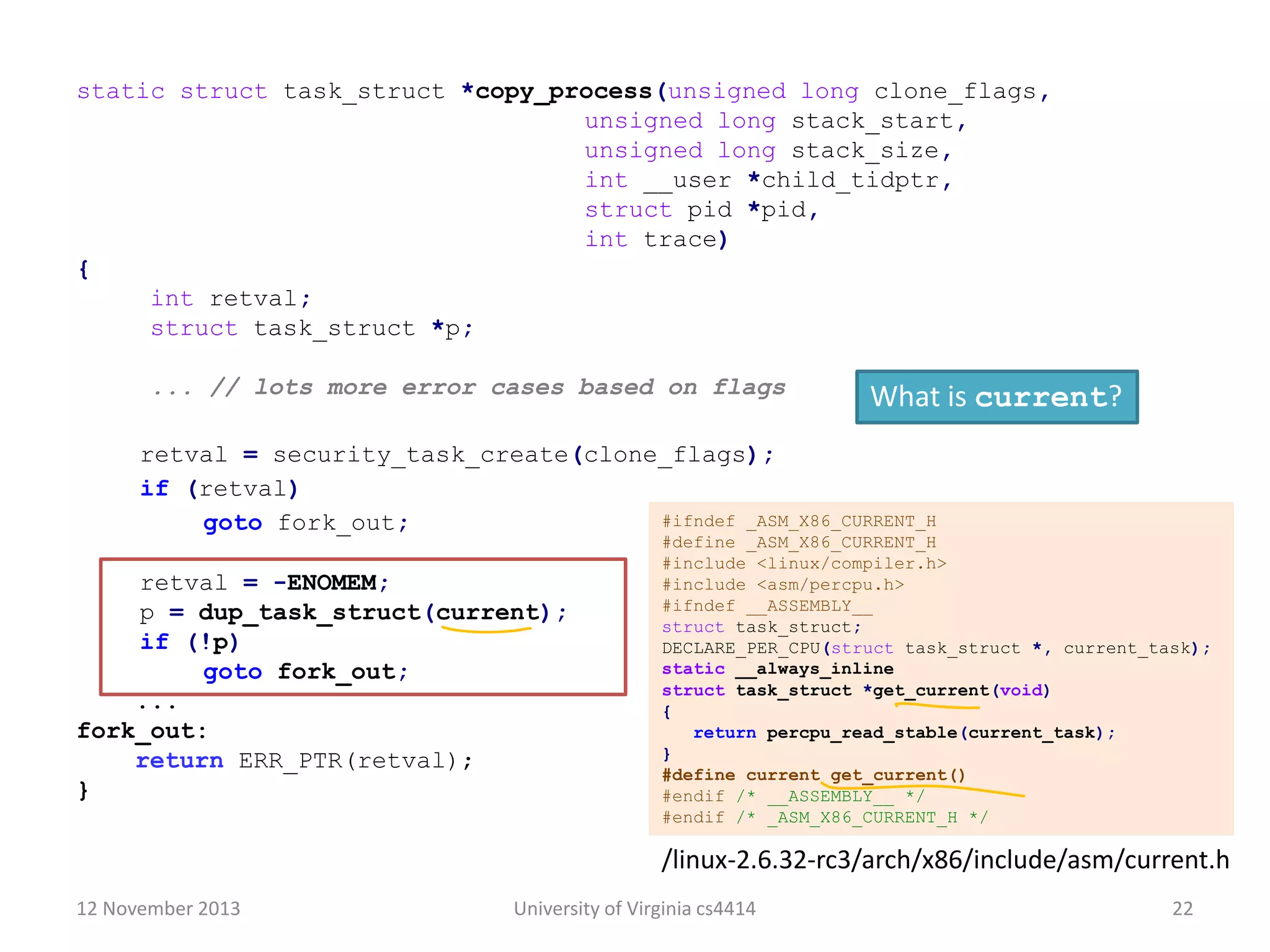Select the 'unsigned long stack_start,' parameter line
Screen dimensions: 1270x952
pos(775,121)
